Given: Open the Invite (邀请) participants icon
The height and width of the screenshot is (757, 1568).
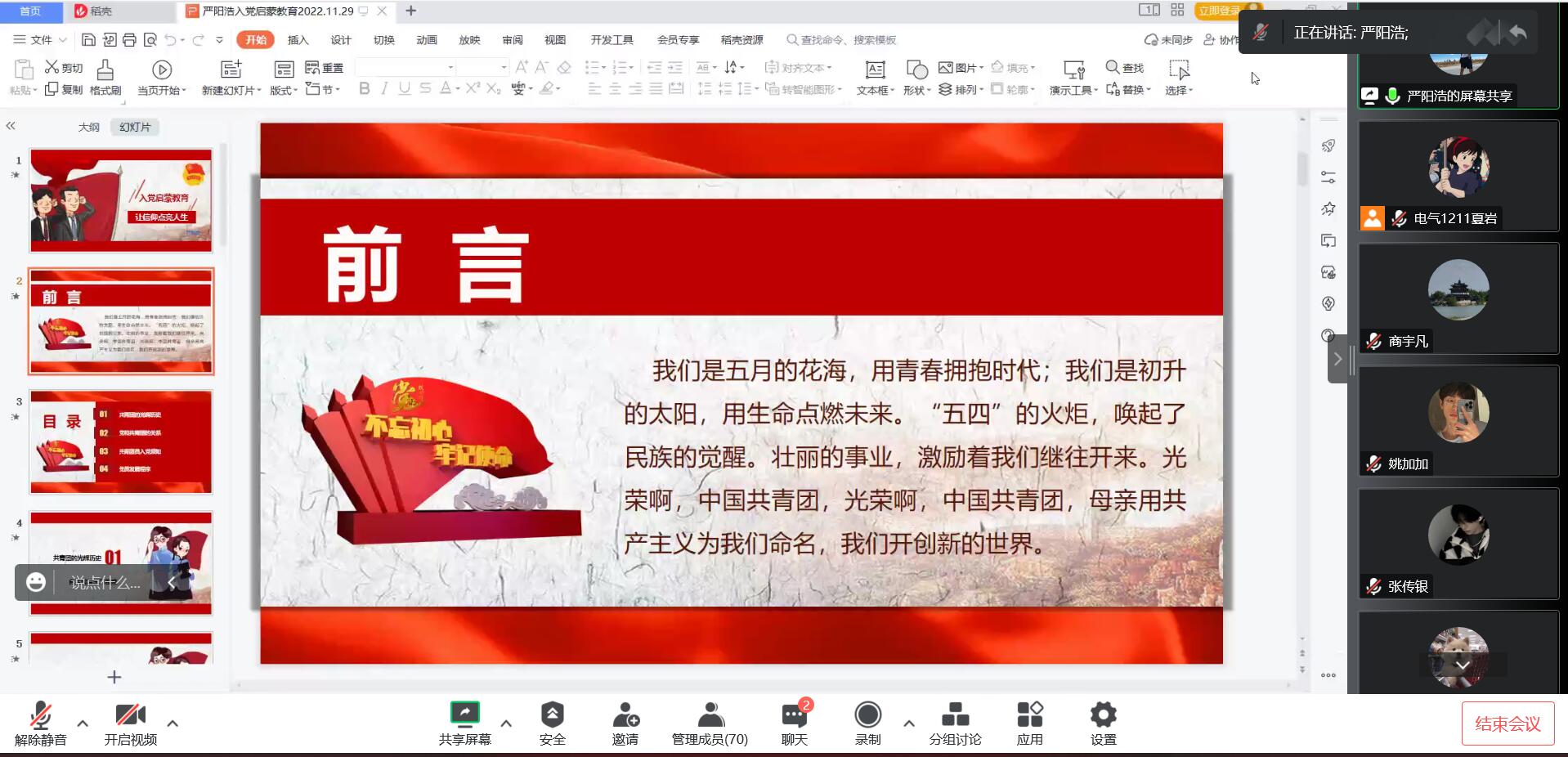Looking at the screenshot, I should pos(625,715).
